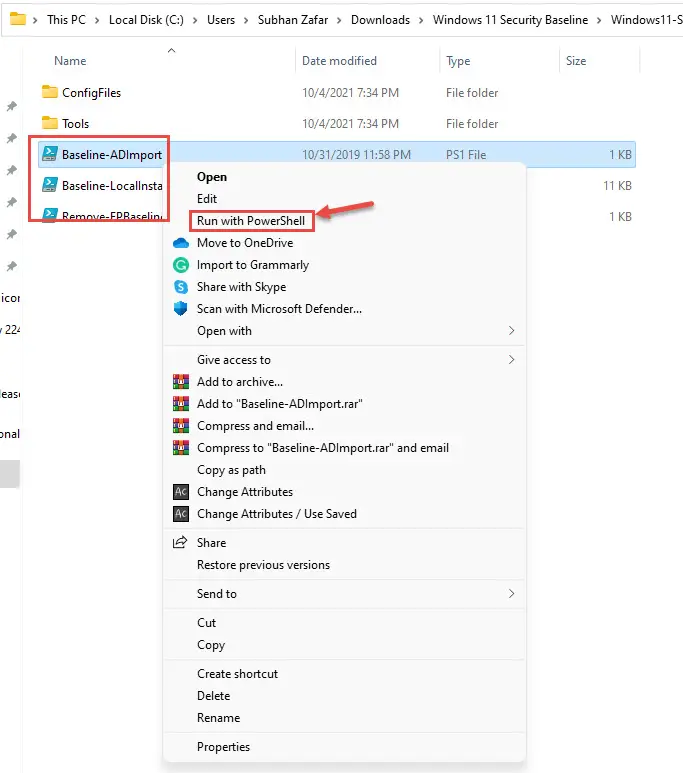Viewport: 683px width, 773px height.
Task: Choose Open in the context menu
Action: pyautogui.click(x=212, y=177)
